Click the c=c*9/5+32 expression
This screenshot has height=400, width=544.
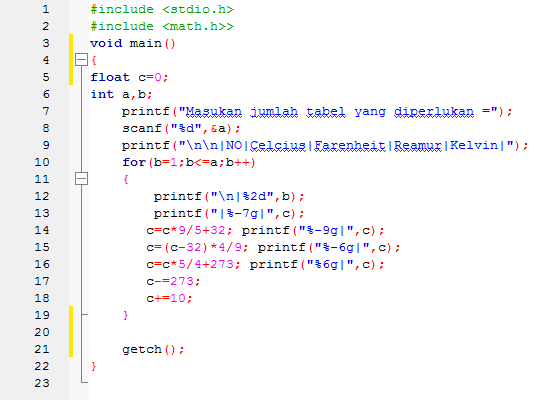point(186,230)
